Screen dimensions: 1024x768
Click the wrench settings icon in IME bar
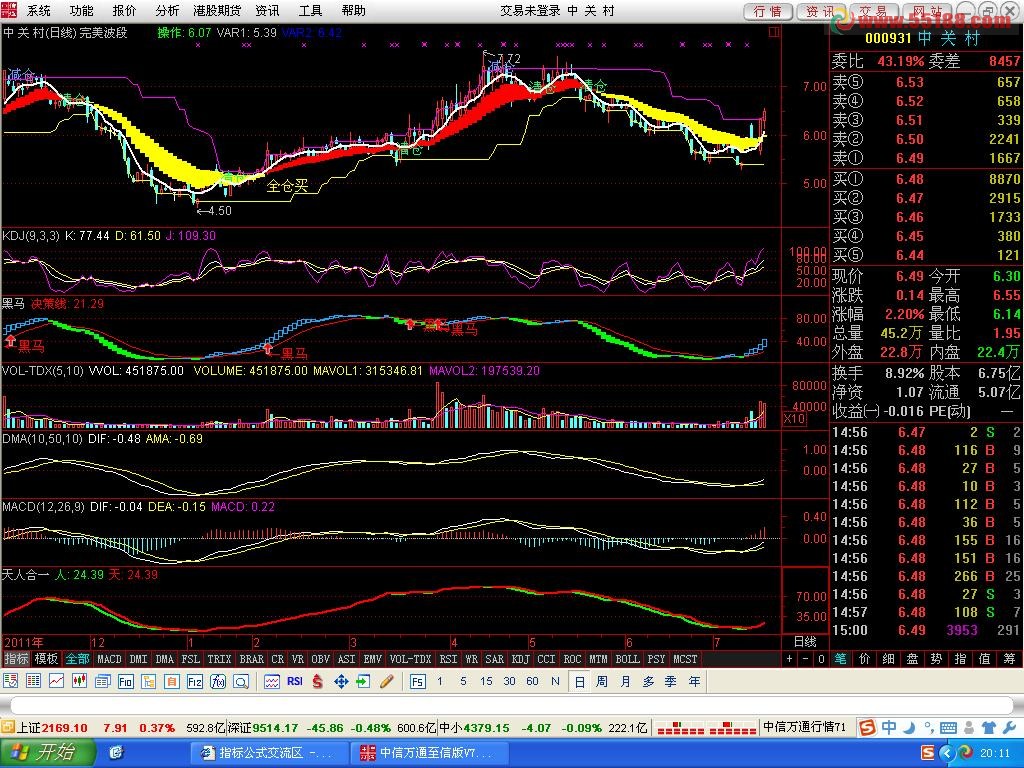pyautogui.click(x=1008, y=728)
